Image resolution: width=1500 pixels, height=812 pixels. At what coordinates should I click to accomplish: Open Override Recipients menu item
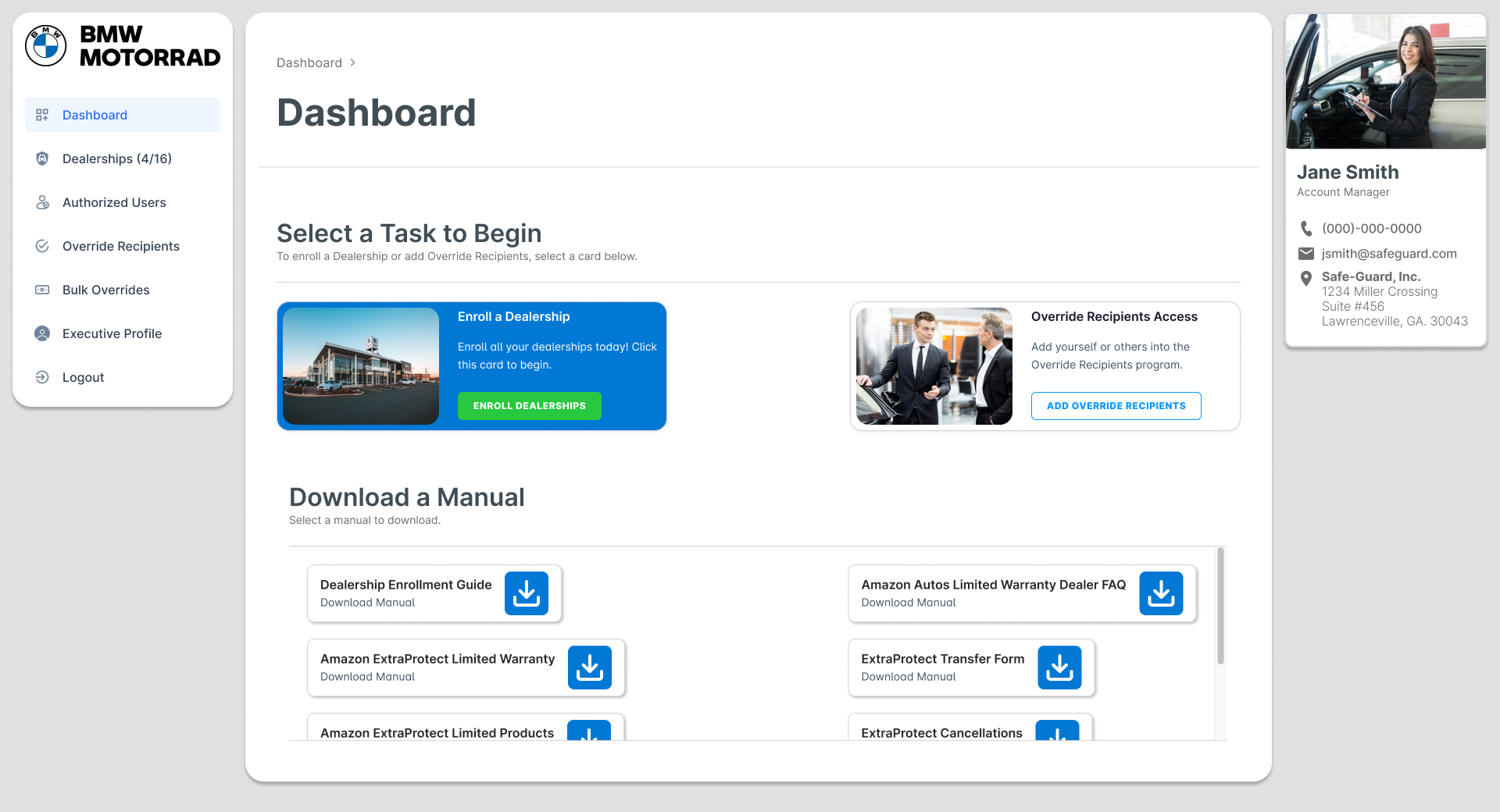(121, 246)
